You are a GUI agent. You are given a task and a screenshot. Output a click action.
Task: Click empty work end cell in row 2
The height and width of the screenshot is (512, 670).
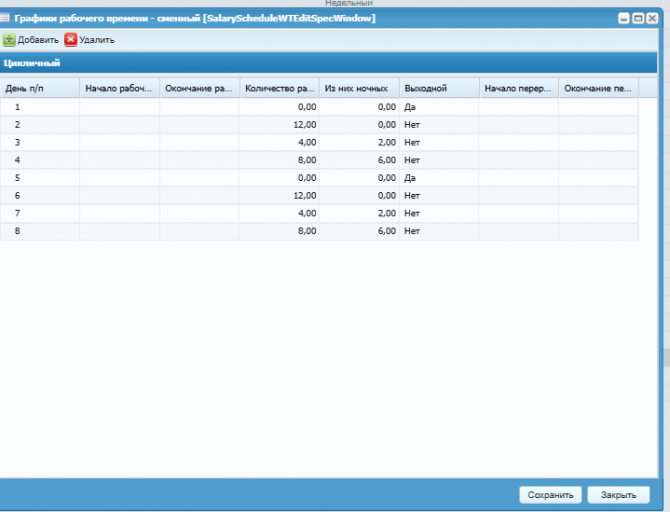pyautogui.click(x=200, y=125)
